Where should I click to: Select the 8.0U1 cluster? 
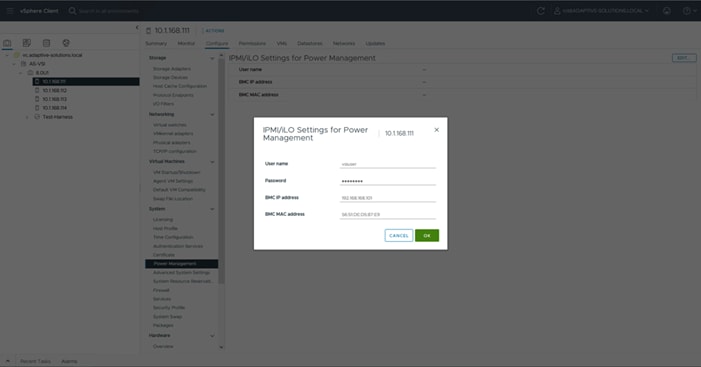42,73
